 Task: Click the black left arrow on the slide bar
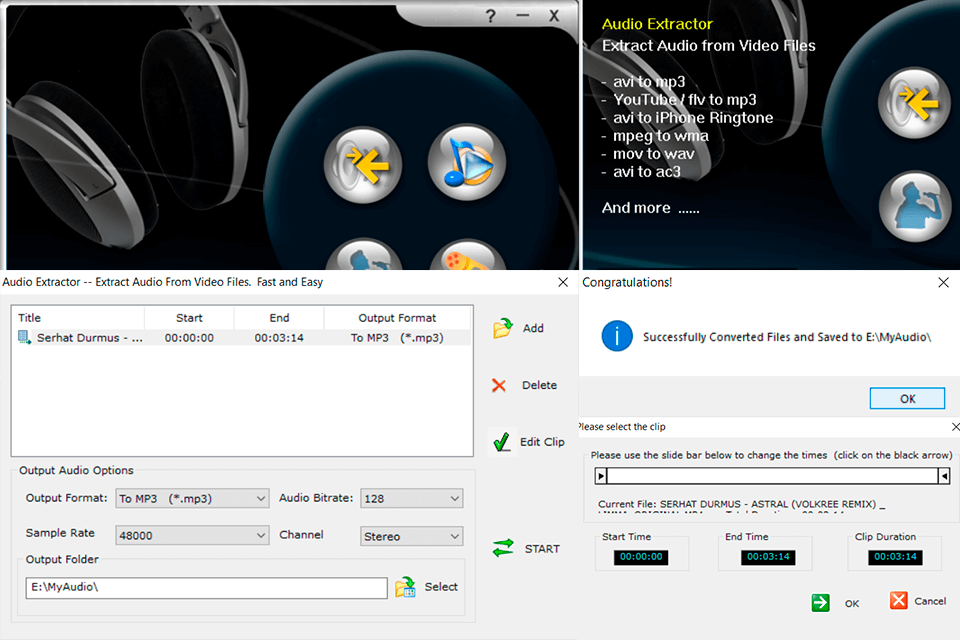(x=601, y=476)
